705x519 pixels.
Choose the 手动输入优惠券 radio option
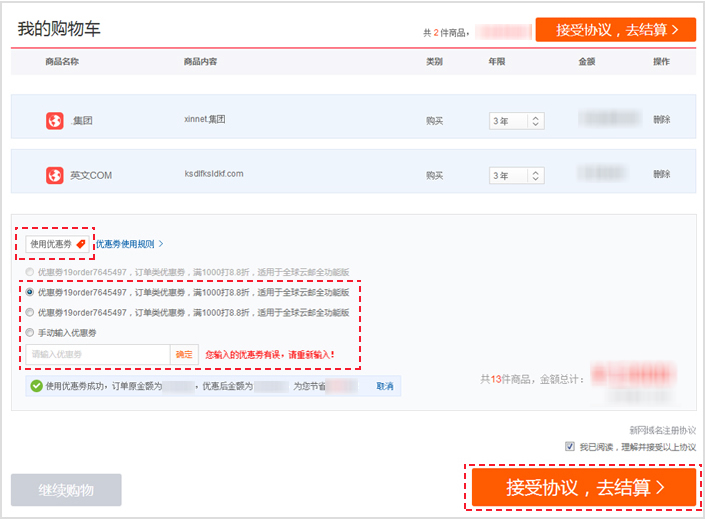click(30, 332)
